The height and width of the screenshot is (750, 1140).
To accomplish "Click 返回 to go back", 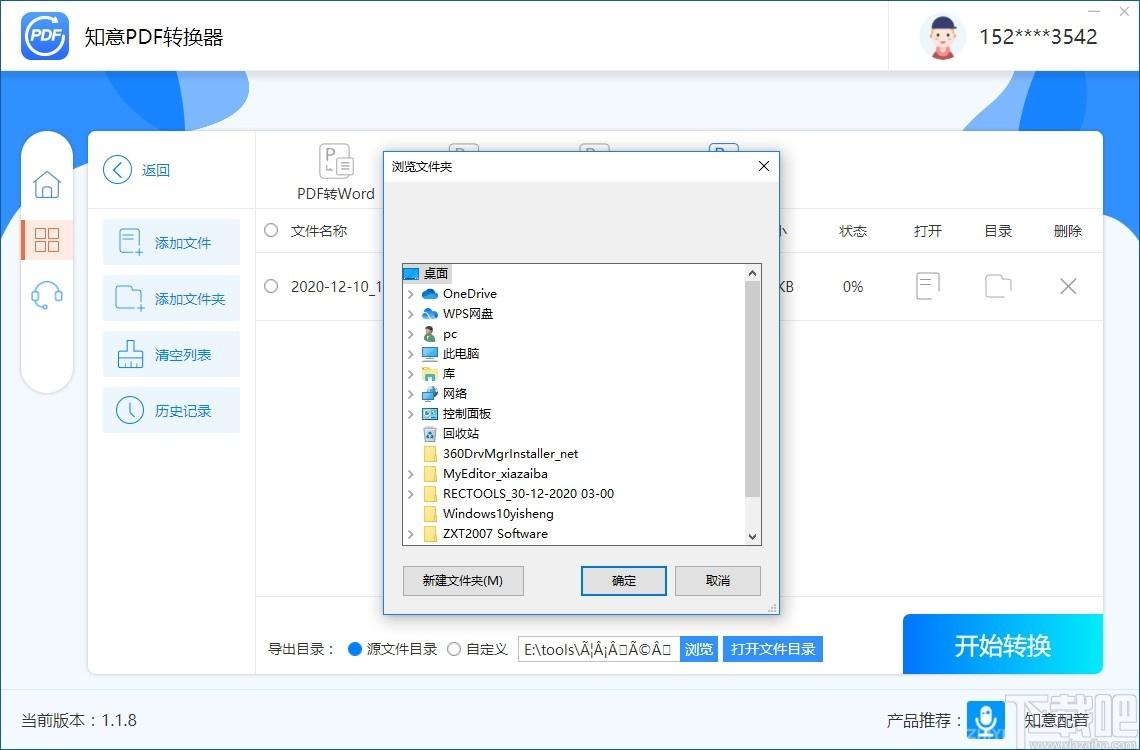I will [156, 170].
